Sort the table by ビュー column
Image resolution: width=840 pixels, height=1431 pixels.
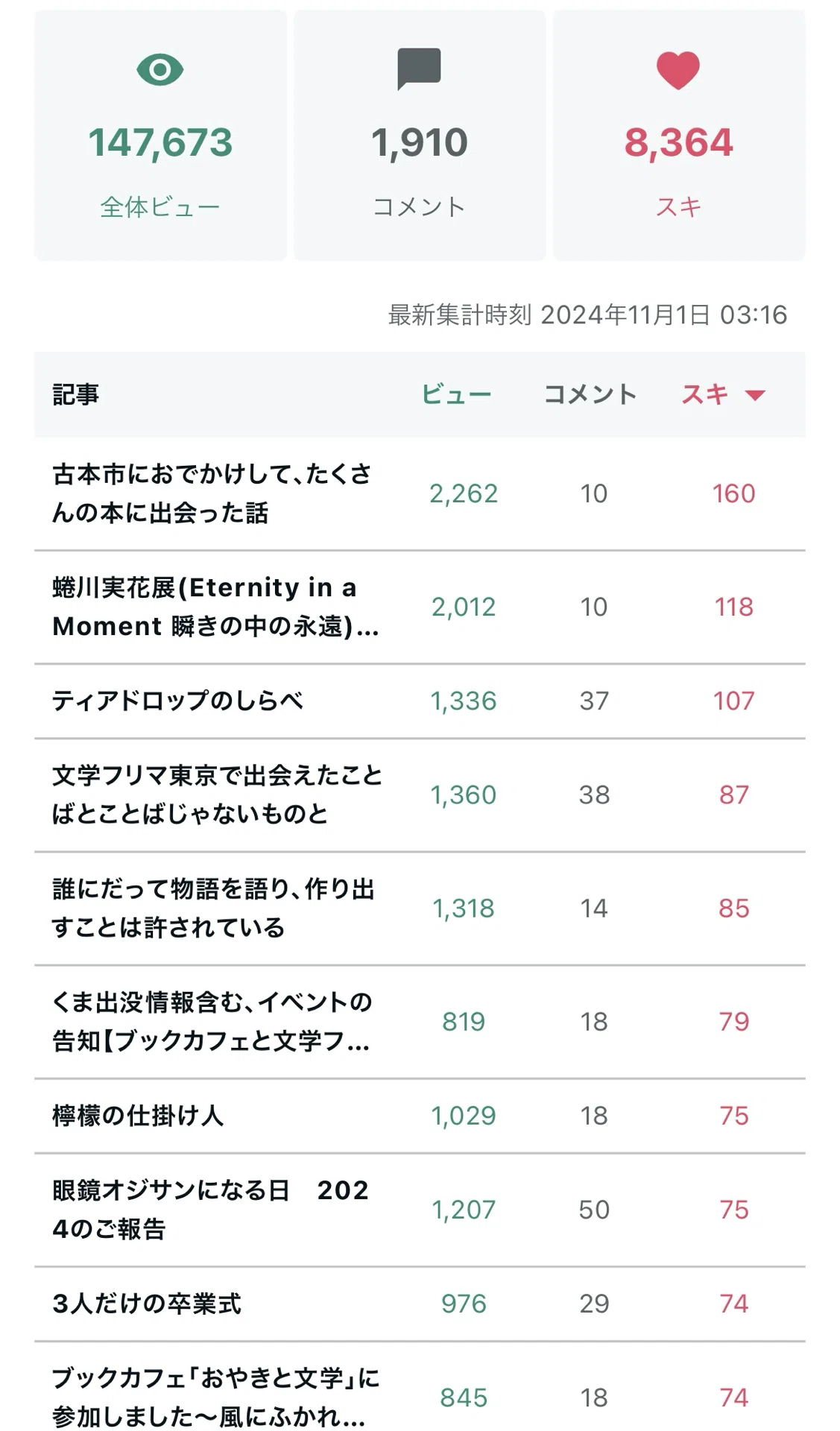456,394
